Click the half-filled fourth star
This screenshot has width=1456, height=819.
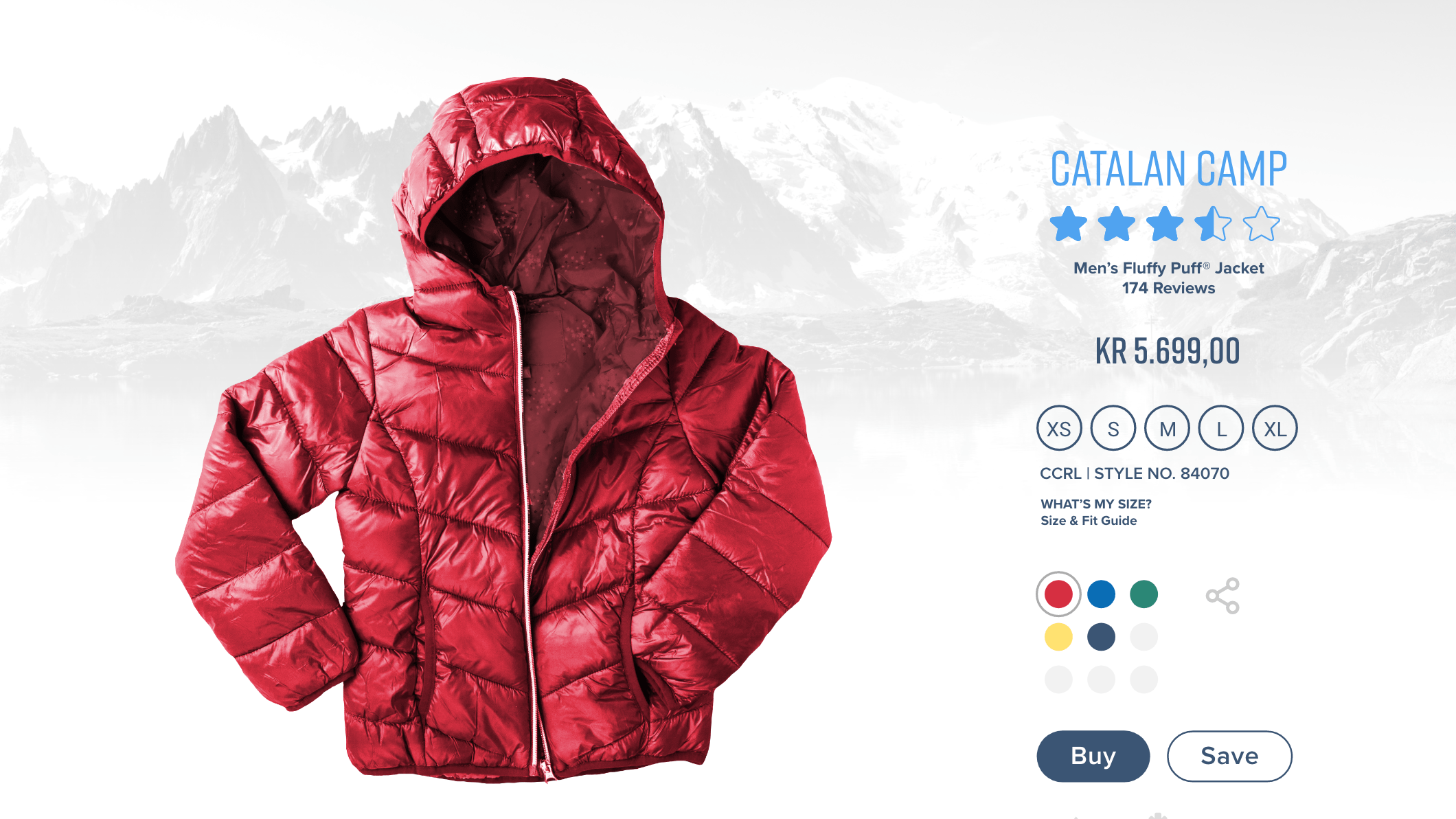pos(1213,224)
